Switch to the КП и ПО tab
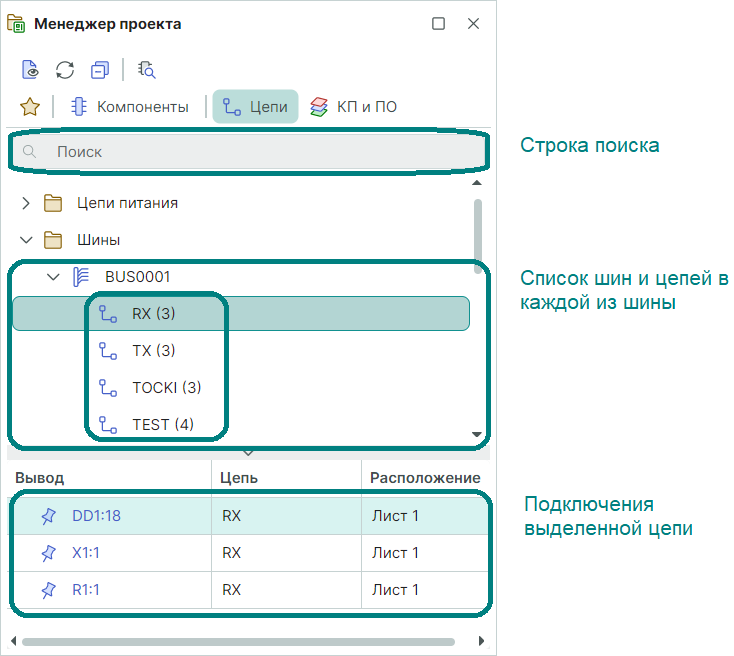Image resolution: width=734 pixels, height=656 pixels. pos(354,106)
